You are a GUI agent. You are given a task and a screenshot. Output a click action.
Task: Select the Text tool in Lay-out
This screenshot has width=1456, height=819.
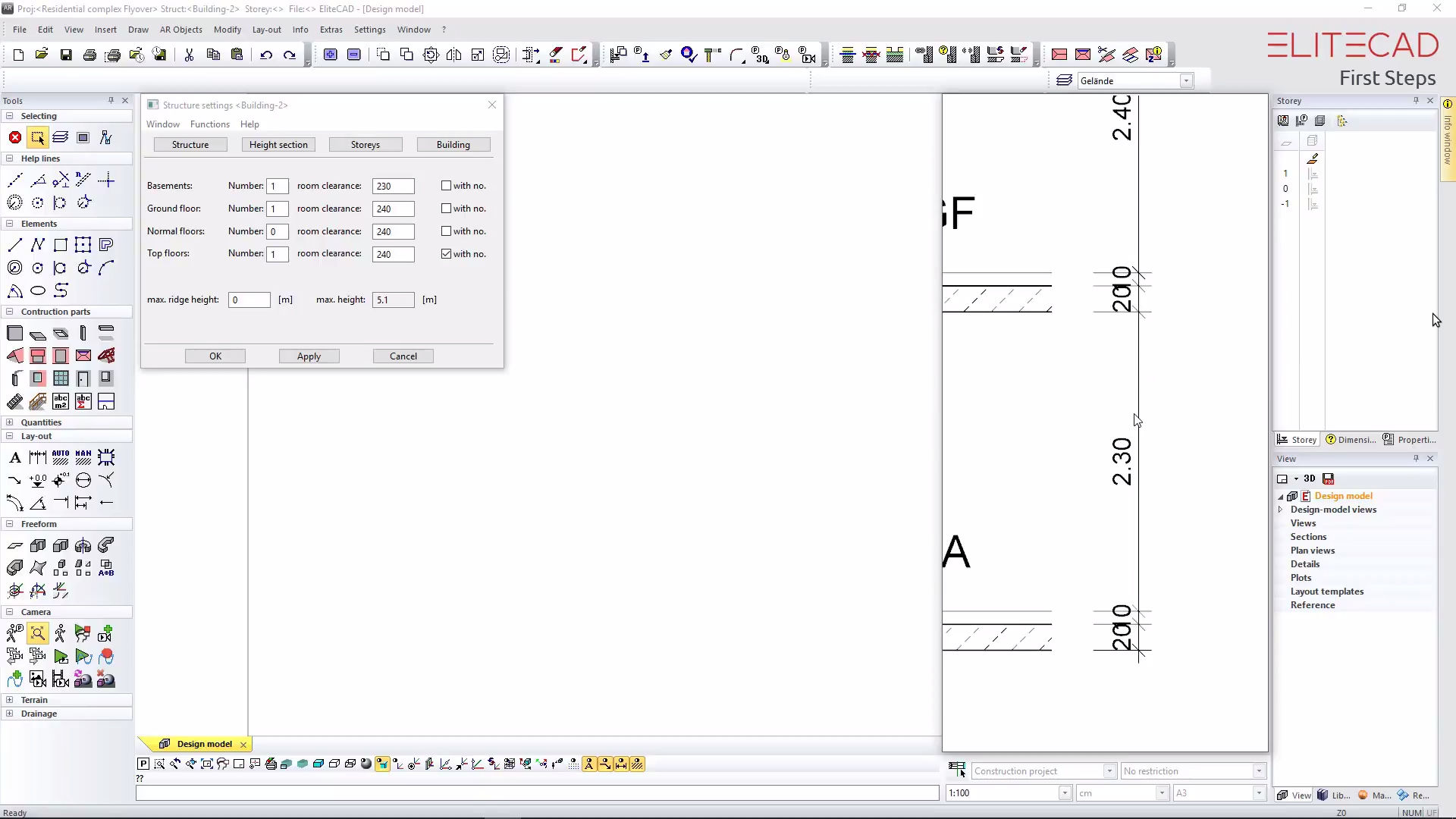click(x=15, y=457)
